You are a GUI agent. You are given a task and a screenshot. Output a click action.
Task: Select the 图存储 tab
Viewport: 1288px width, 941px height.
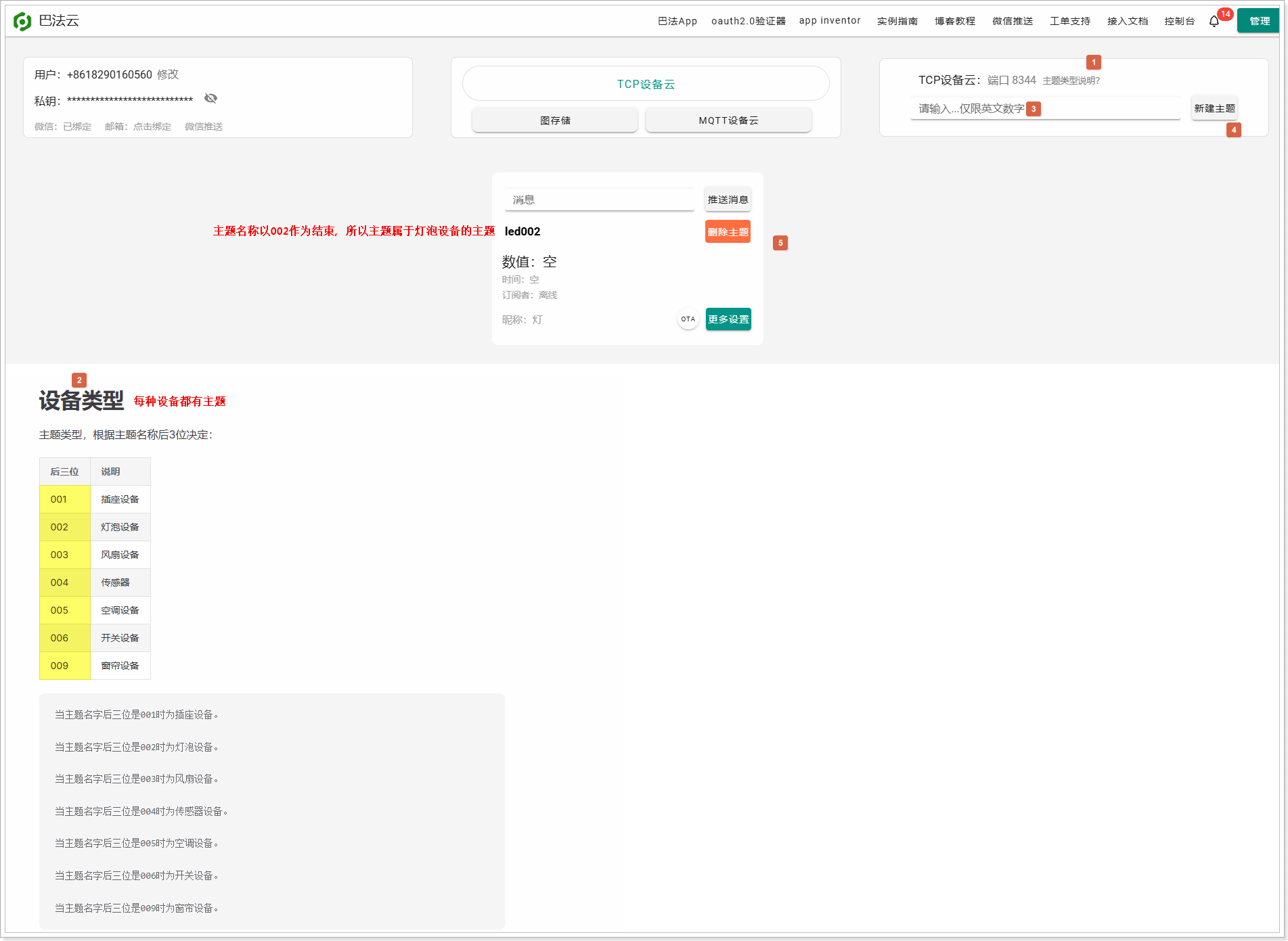(555, 120)
